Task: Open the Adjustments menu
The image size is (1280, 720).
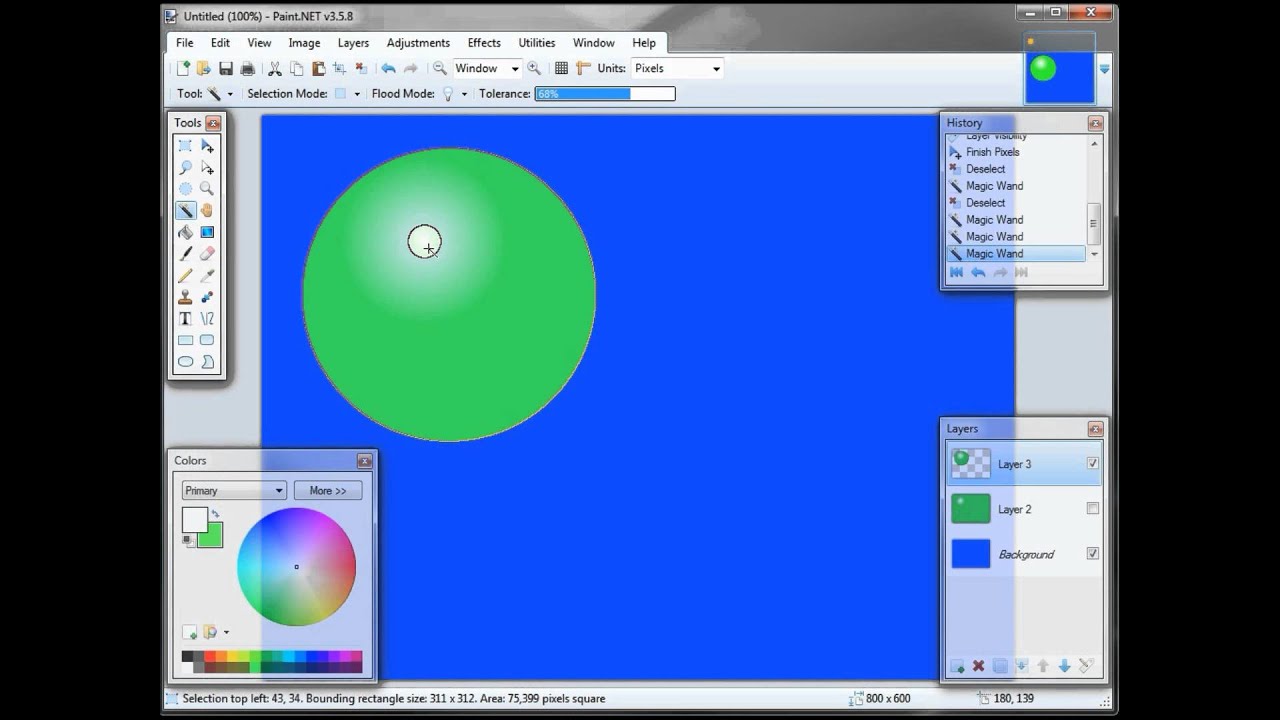Action: (418, 43)
